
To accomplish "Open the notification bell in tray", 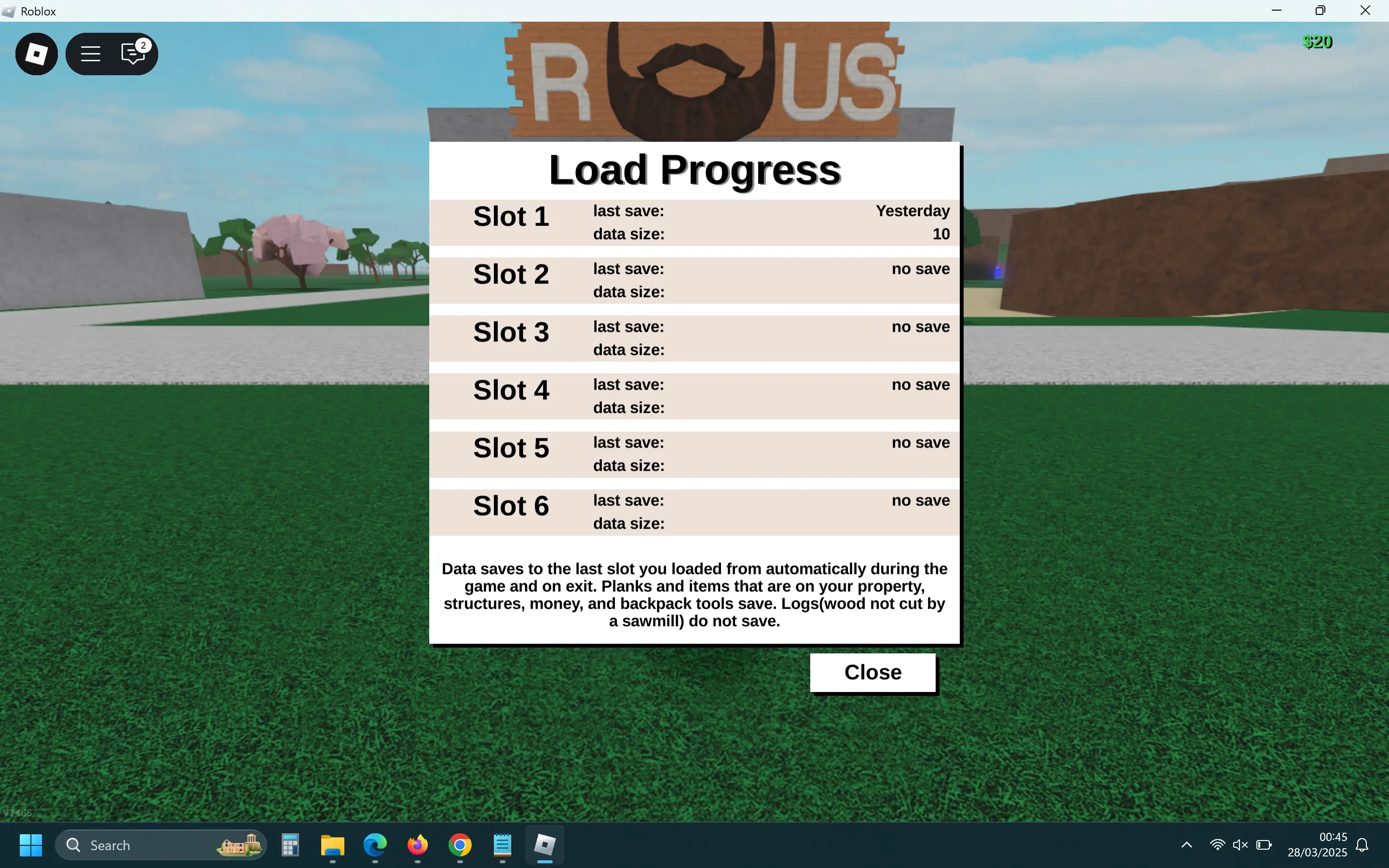I will point(1362,844).
